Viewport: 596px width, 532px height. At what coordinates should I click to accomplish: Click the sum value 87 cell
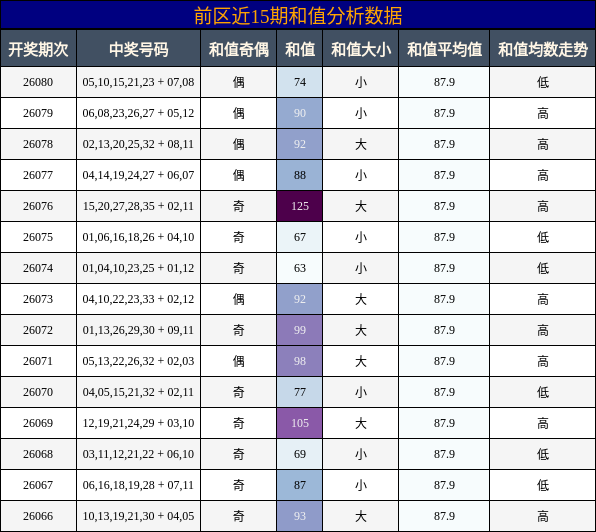[300, 485]
